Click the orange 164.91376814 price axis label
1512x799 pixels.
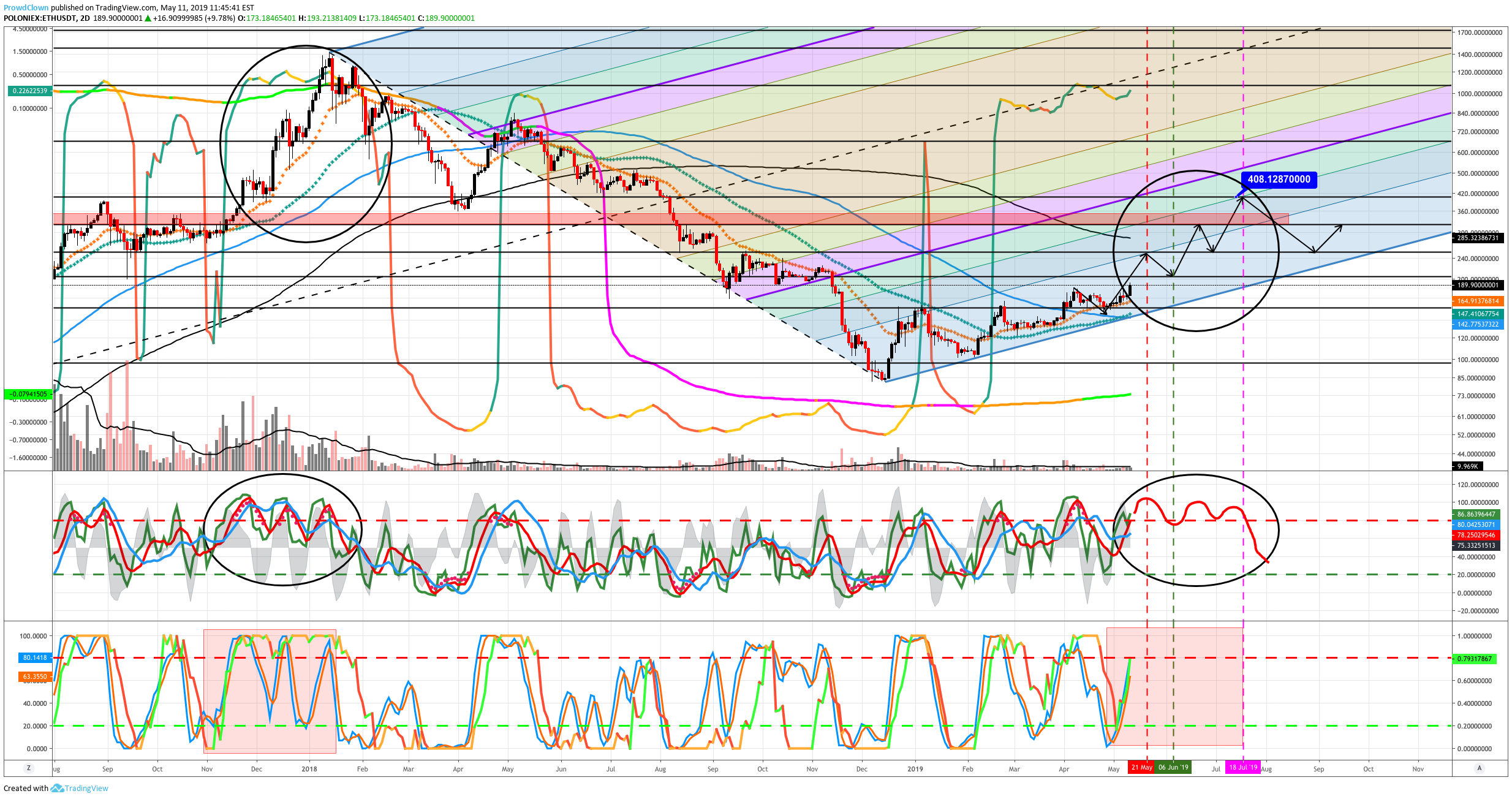[x=1477, y=301]
